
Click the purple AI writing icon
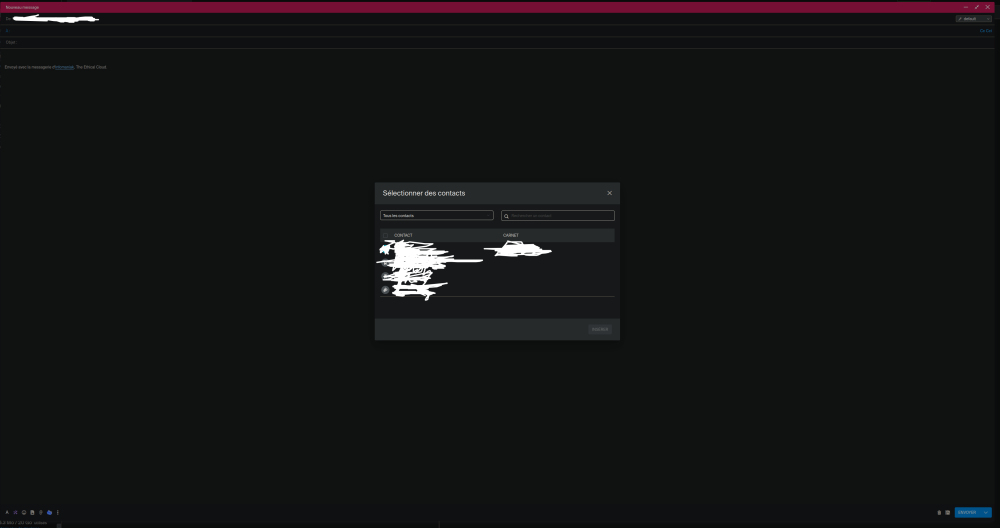tap(15, 512)
